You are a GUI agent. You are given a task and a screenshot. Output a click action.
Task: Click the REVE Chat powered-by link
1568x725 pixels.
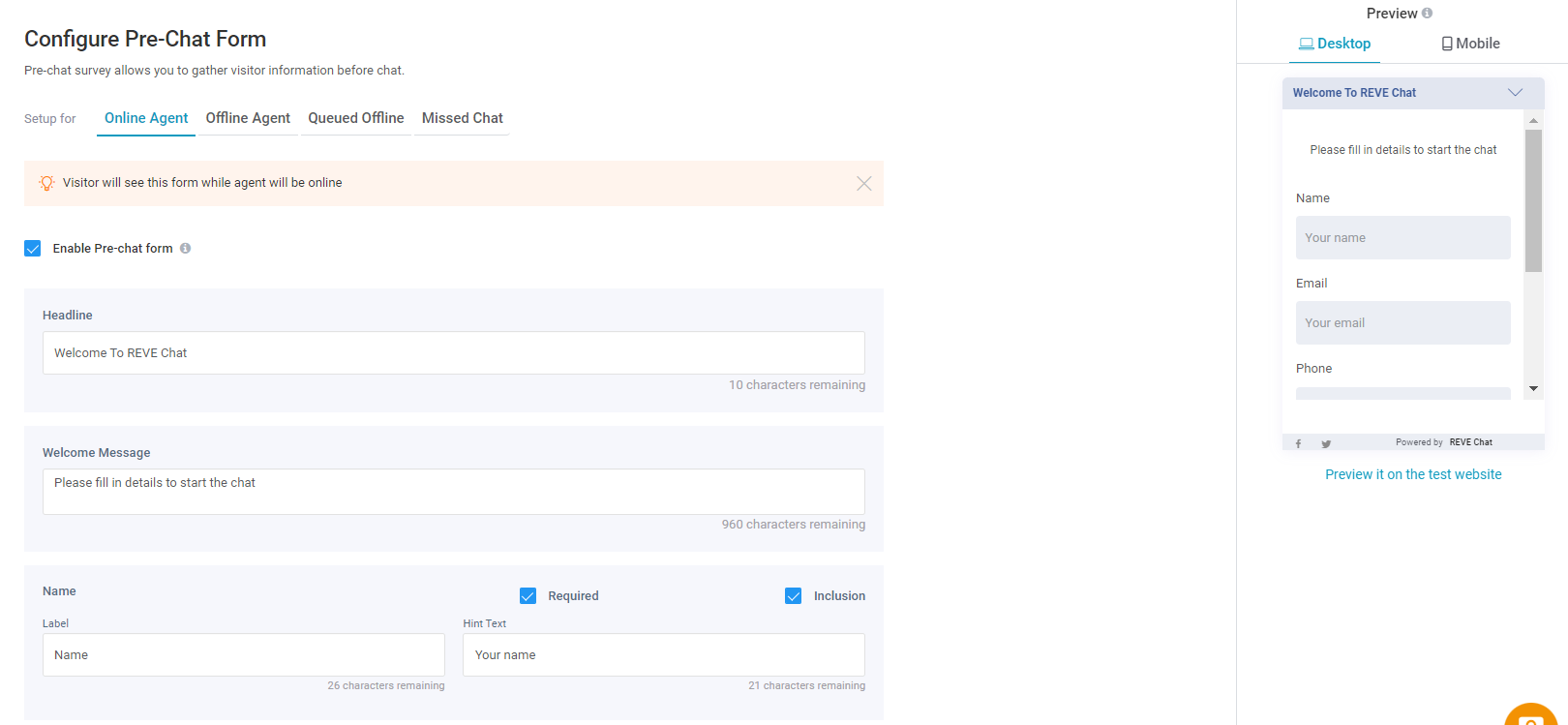click(1470, 442)
